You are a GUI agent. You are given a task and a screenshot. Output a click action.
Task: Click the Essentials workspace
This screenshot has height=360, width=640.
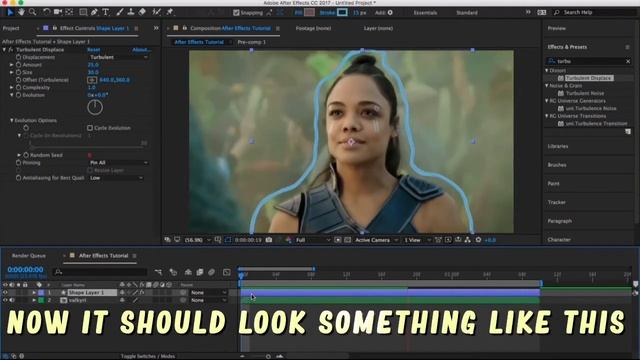(x=425, y=13)
